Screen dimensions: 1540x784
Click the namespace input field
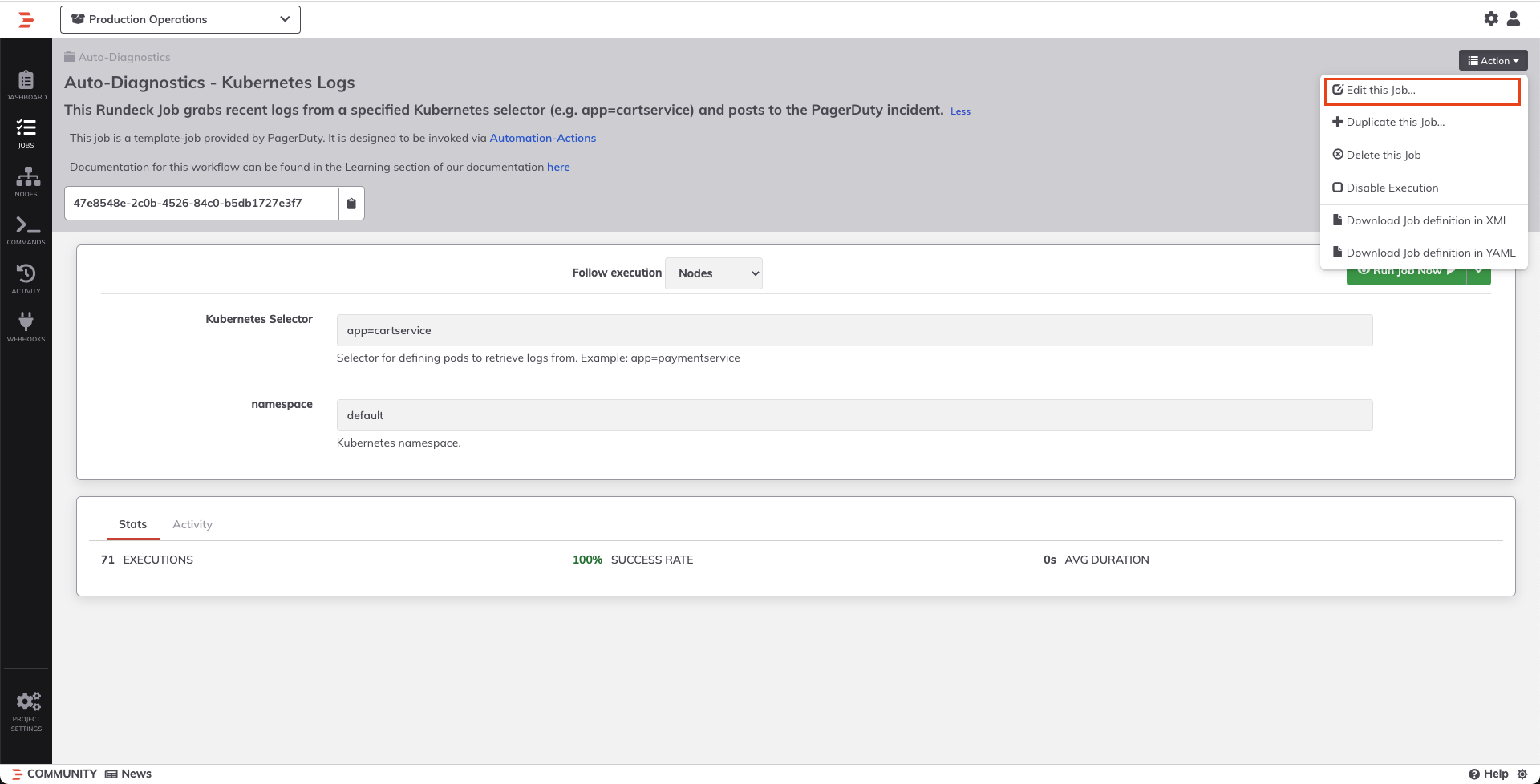pyautogui.click(x=854, y=415)
